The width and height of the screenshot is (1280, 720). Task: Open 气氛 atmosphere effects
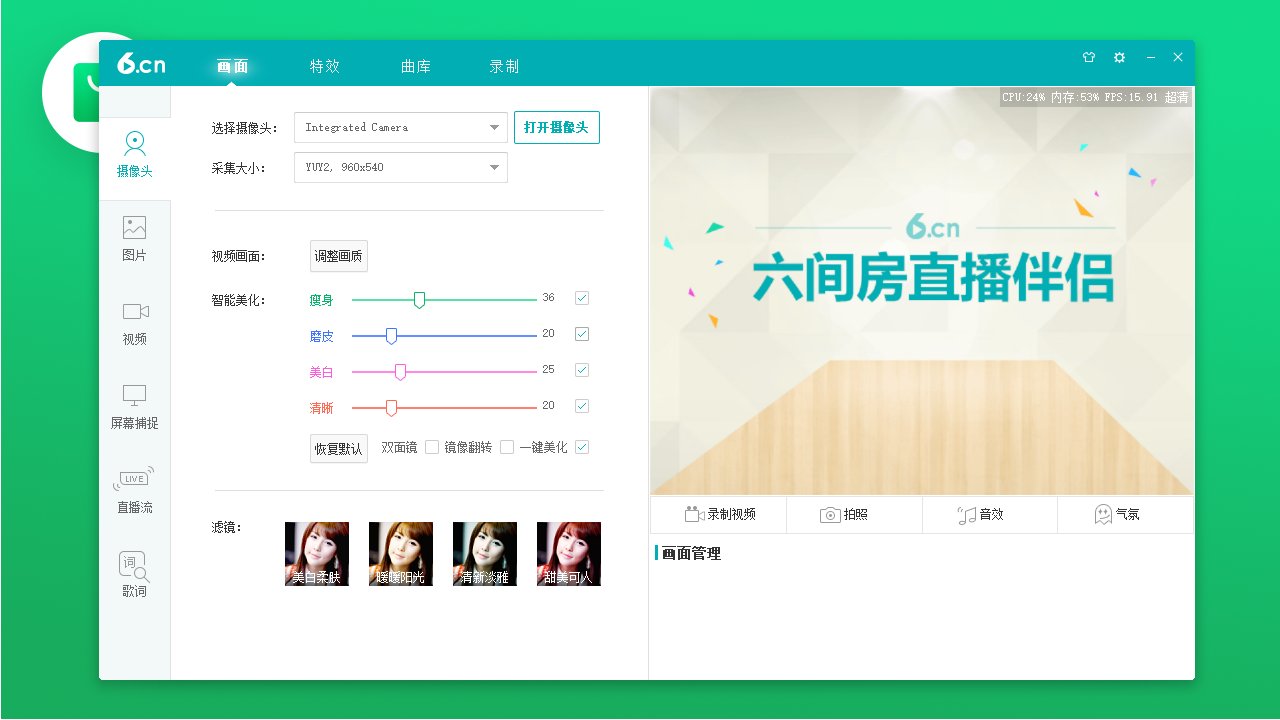pos(1125,514)
